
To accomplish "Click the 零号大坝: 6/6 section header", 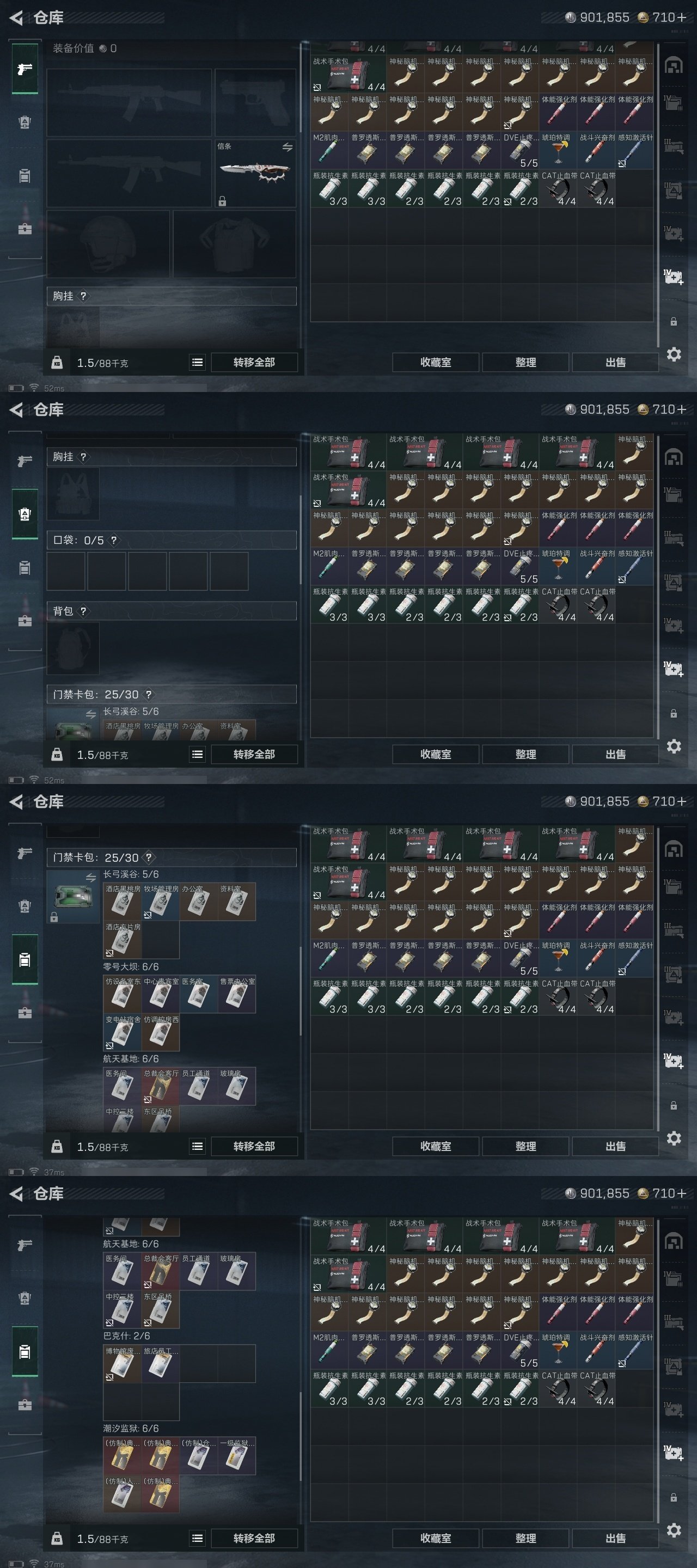I will click(131, 966).
